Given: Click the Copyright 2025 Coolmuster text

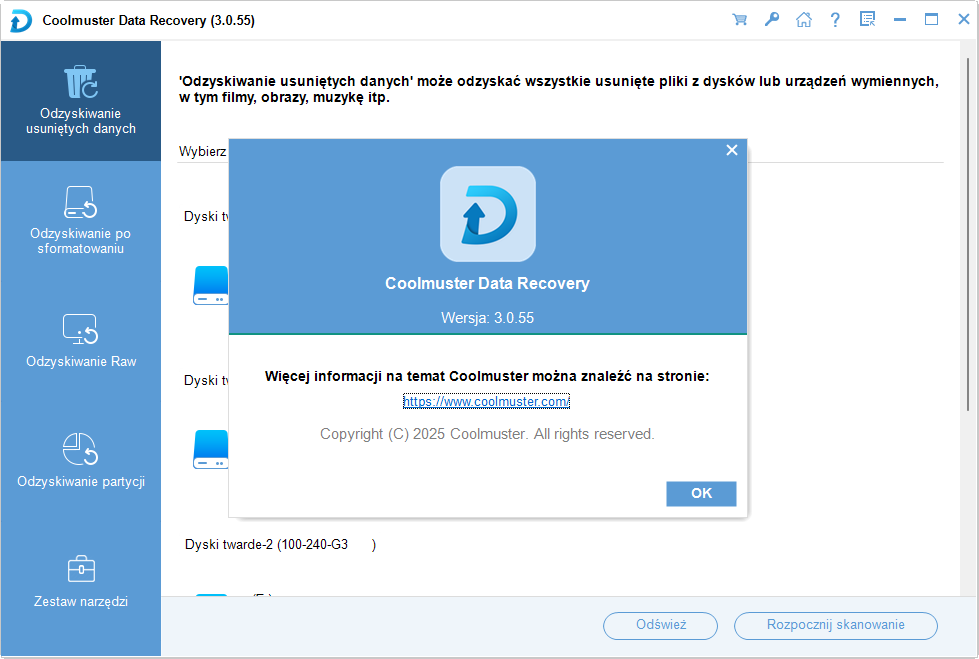Looking at the screenshot, I should tap(487, 434).
